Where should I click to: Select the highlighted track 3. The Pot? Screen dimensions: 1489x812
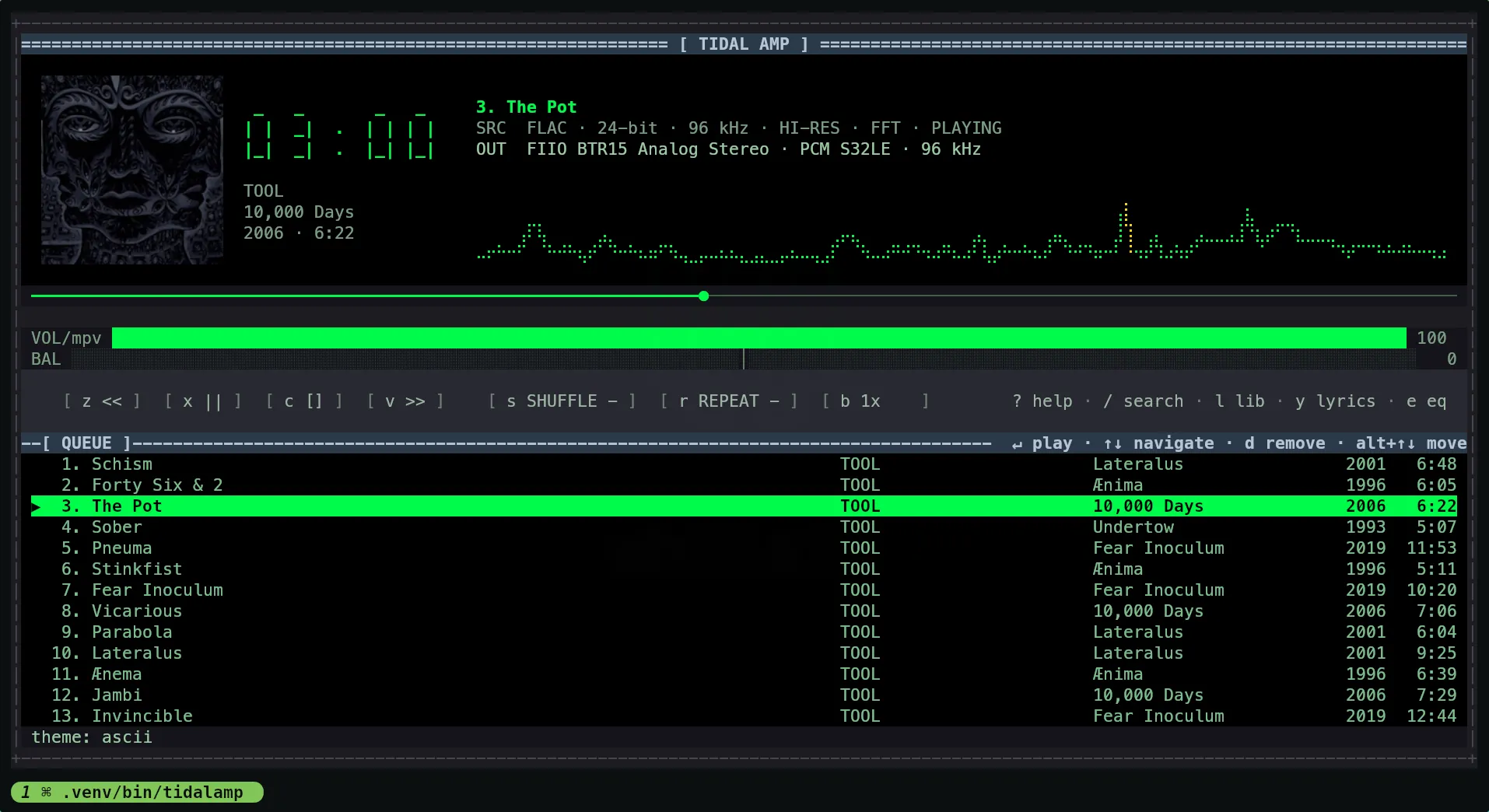(744, 506)
